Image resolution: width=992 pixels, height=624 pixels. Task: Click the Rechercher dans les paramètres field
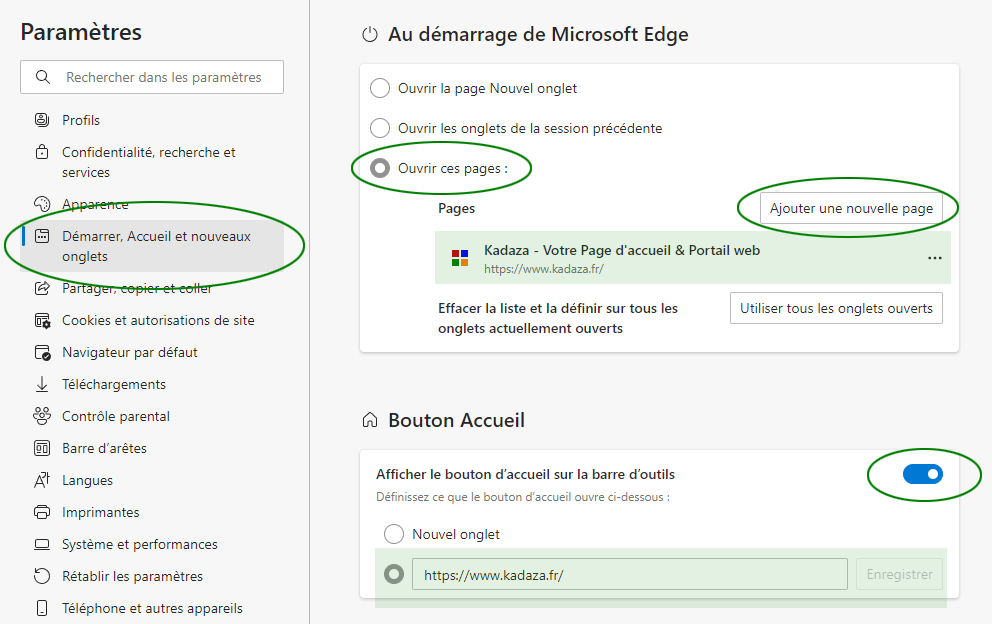[152, 77]
